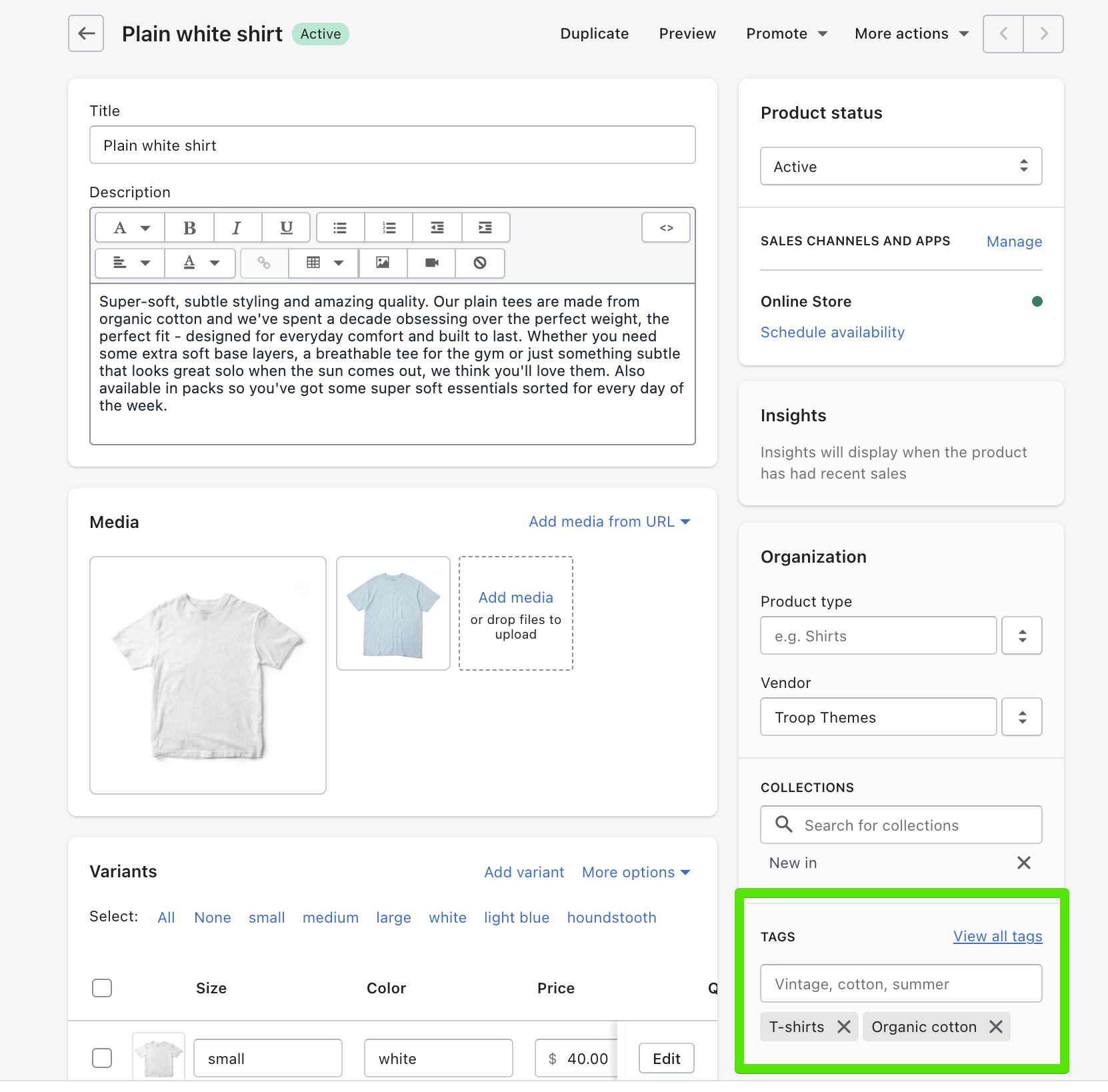Image resolution: width=1108 pixels, height=1092 pixels.
Task: Open Manage sales channels
Action: [x=1014, y=241]
